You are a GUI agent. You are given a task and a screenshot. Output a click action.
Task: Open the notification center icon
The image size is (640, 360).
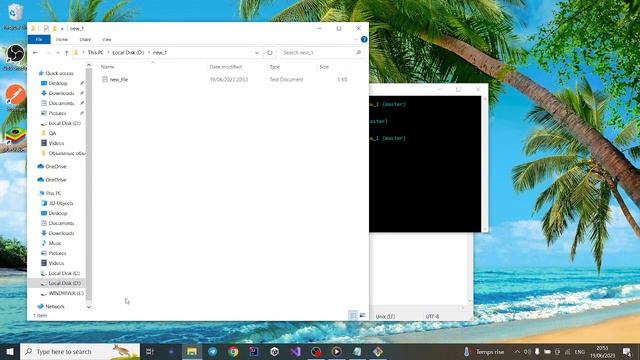point(627,352)
